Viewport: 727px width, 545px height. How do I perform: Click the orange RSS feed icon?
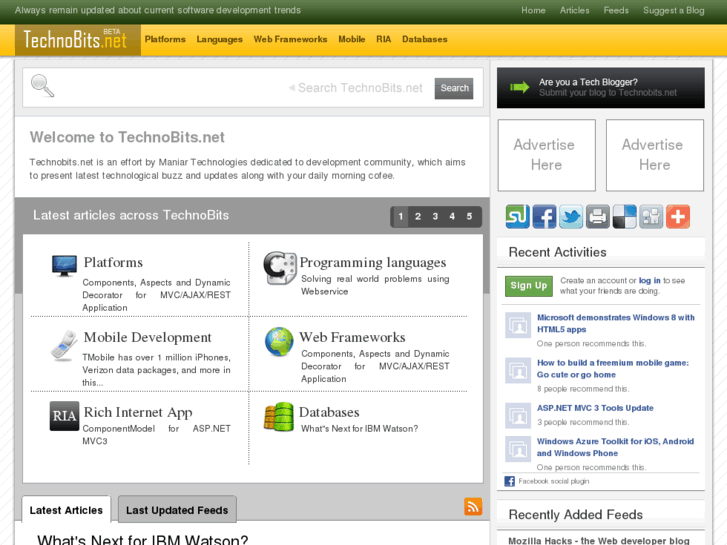point(473,507)
